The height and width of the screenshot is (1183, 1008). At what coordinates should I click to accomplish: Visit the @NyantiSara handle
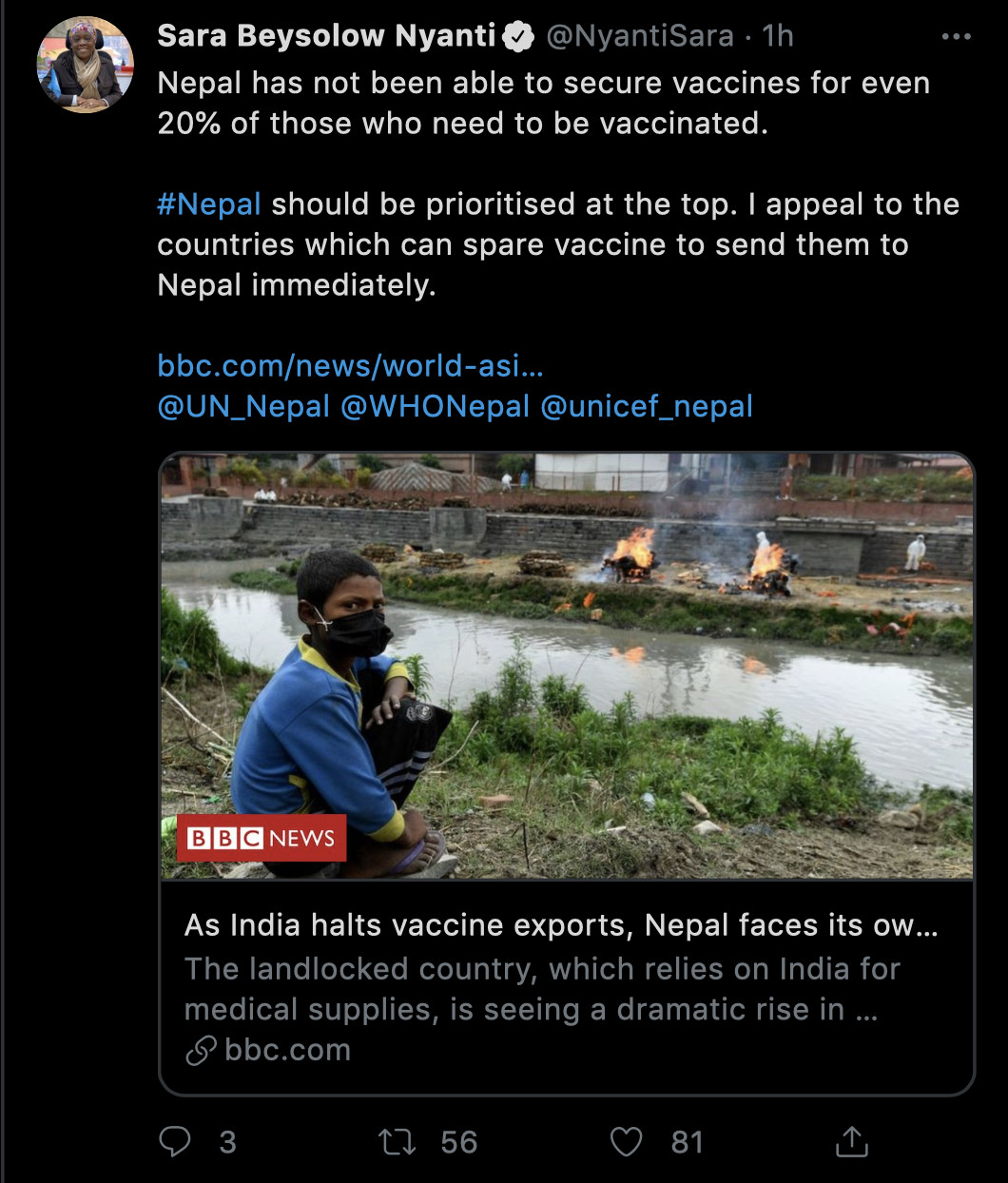click(x=640, y=36)
